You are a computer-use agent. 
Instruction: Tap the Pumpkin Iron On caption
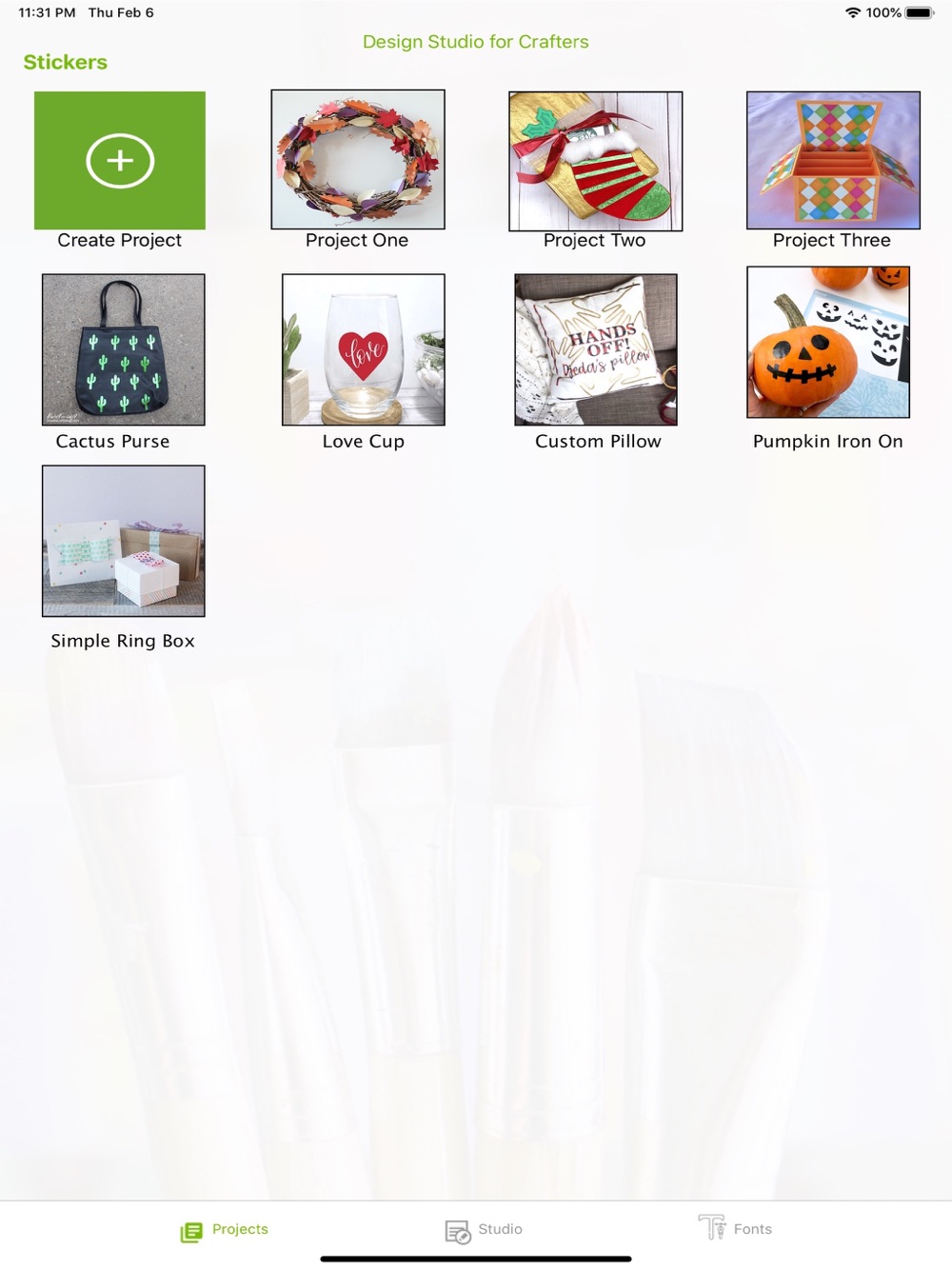click(x=828, y=441)
